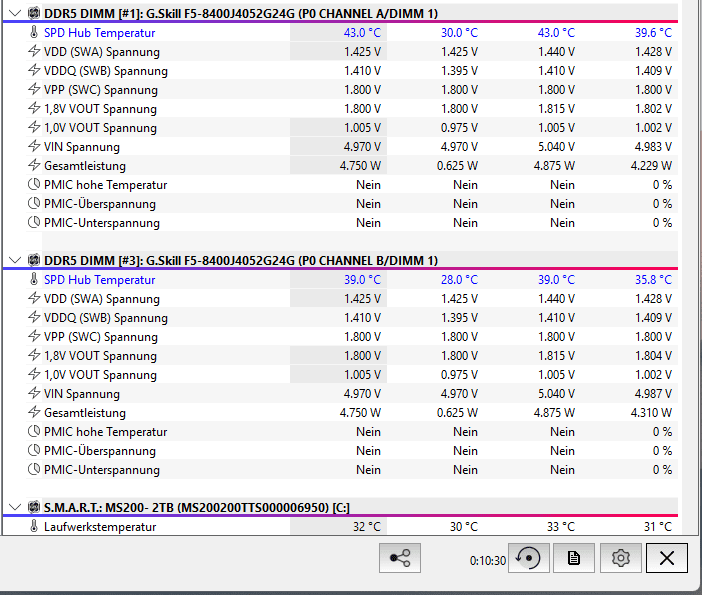Click the share sensor data button
This screenshot has width=702, height=595.
pos(400,558)
